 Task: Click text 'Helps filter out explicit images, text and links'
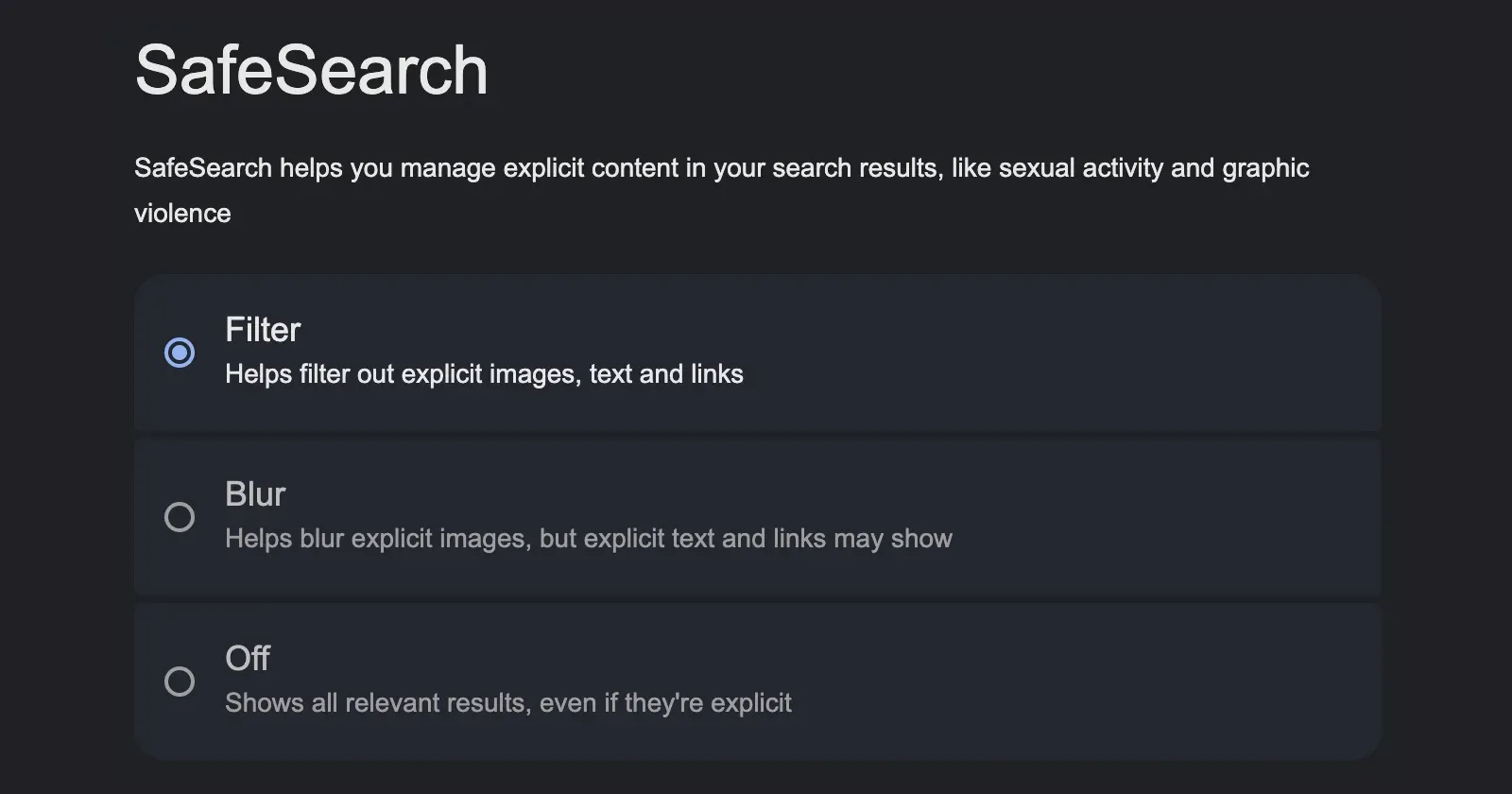pos(484,374)
